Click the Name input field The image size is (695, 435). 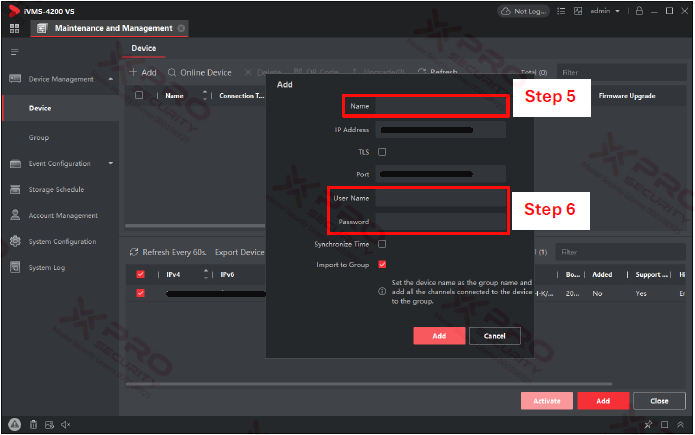[x=440, y=105]
